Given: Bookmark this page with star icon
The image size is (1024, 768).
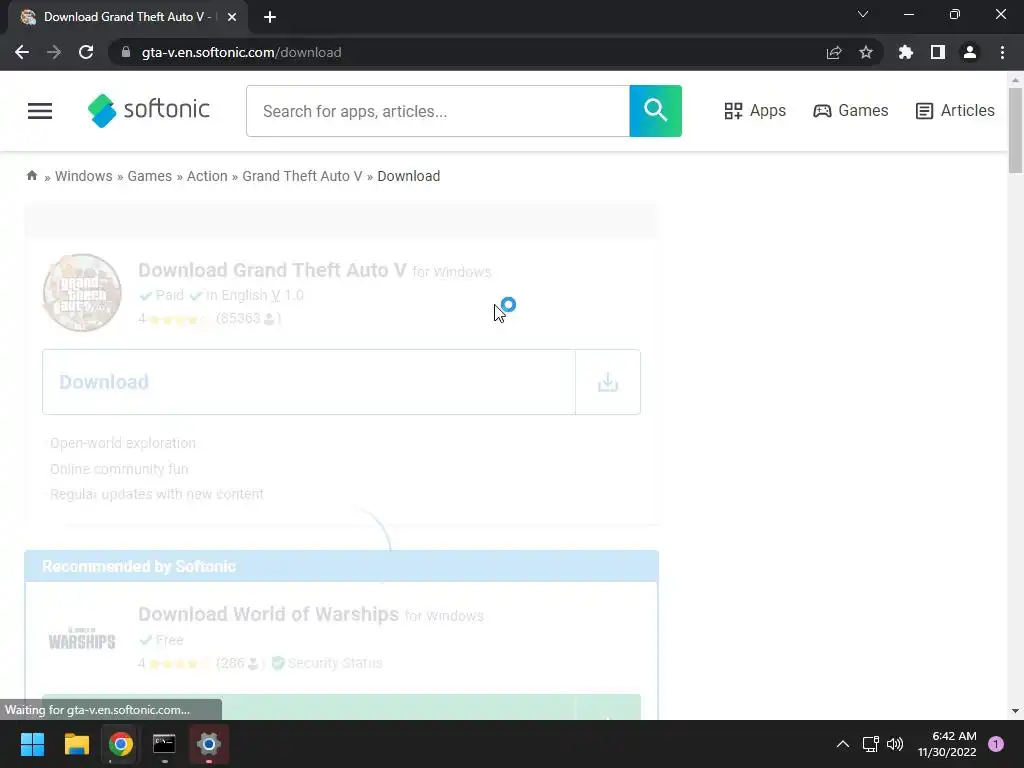Looking at the screenshot, I should pos(866,52).
